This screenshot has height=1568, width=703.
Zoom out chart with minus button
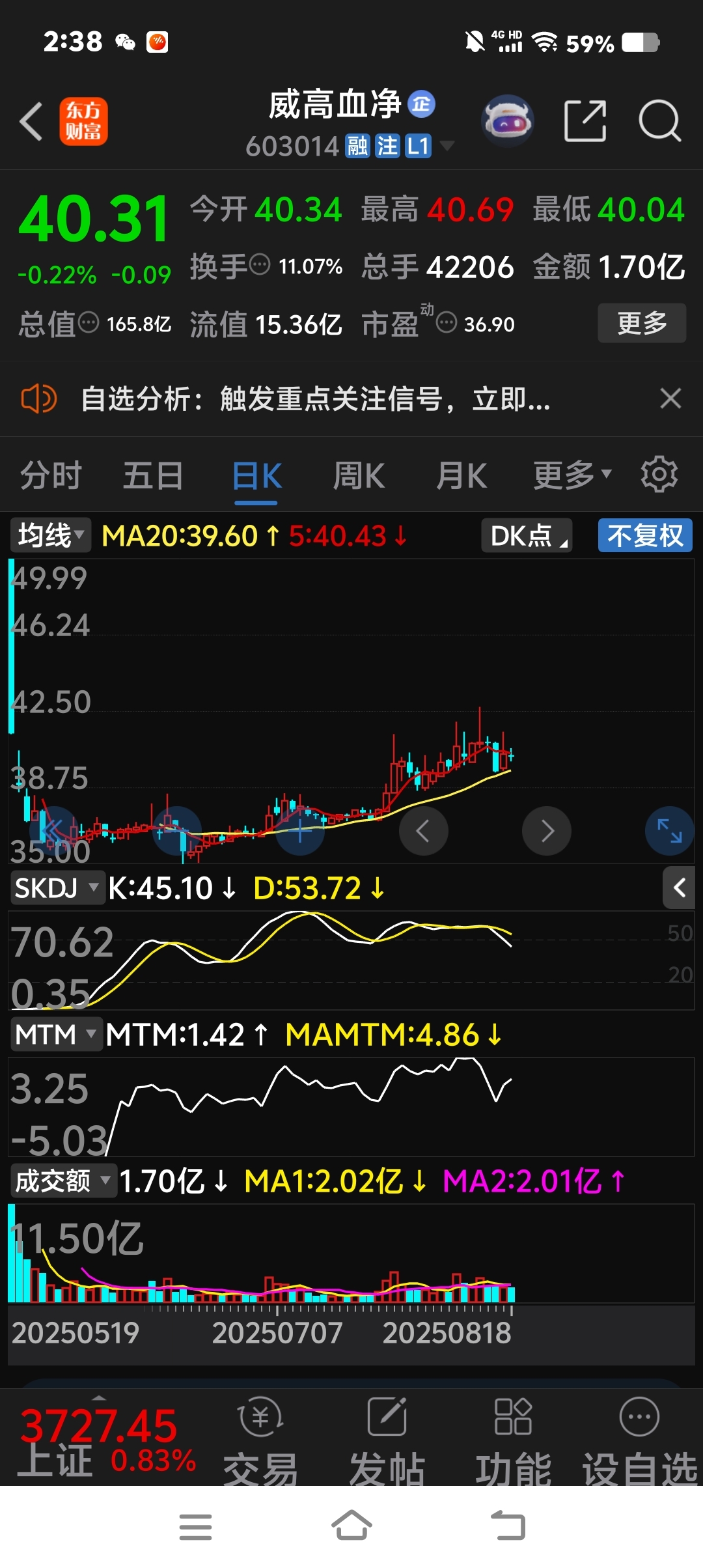click(x=177, y=831)
